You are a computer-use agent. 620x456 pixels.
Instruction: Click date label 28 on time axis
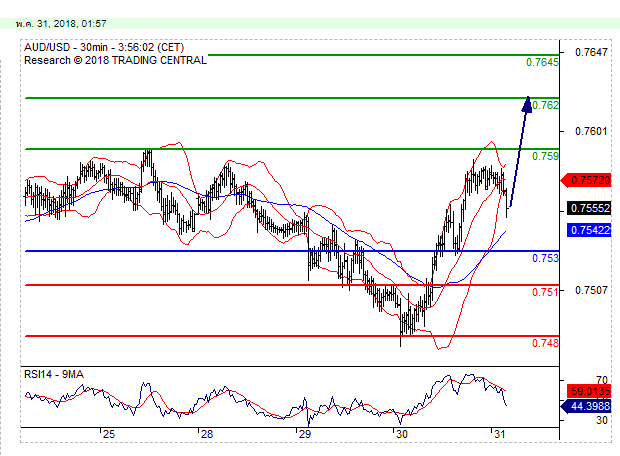[x=207, y=434]
